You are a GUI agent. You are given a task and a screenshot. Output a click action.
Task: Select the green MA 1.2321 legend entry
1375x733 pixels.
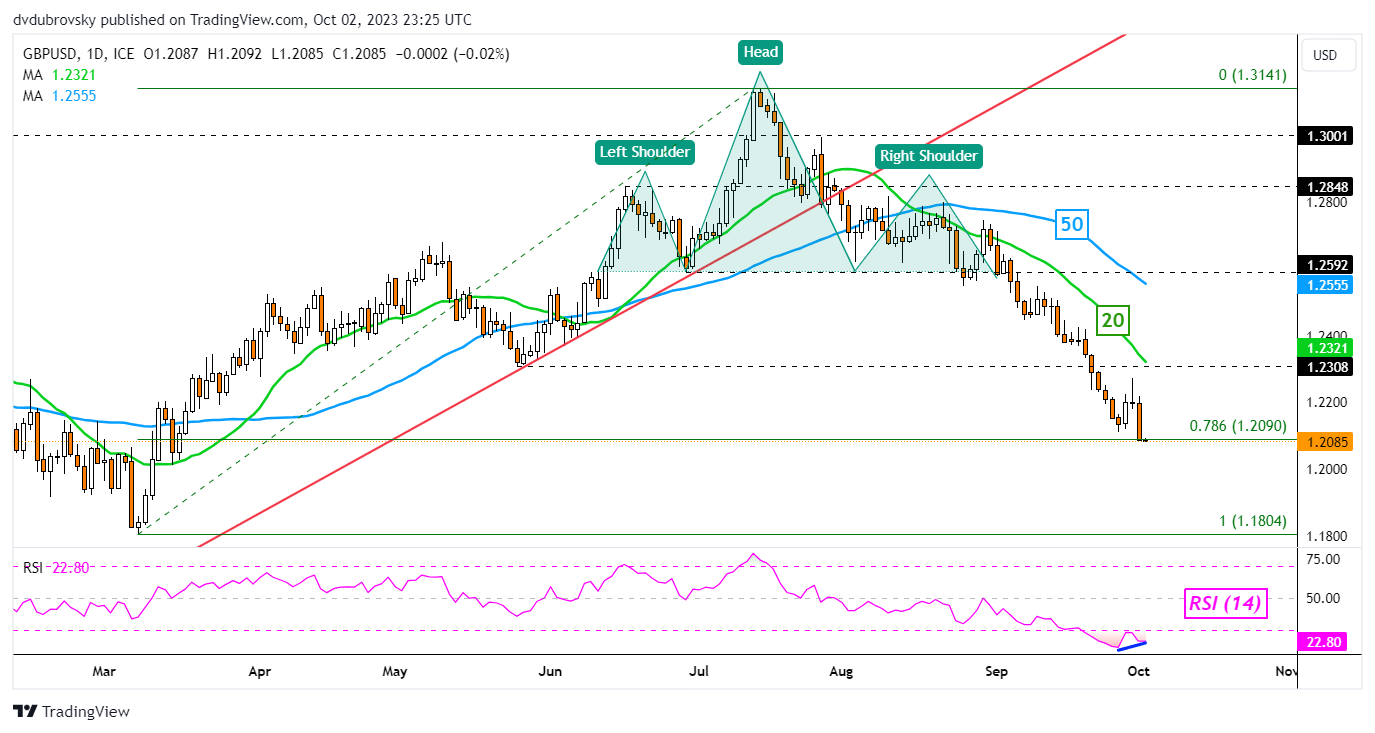(56, 74)
